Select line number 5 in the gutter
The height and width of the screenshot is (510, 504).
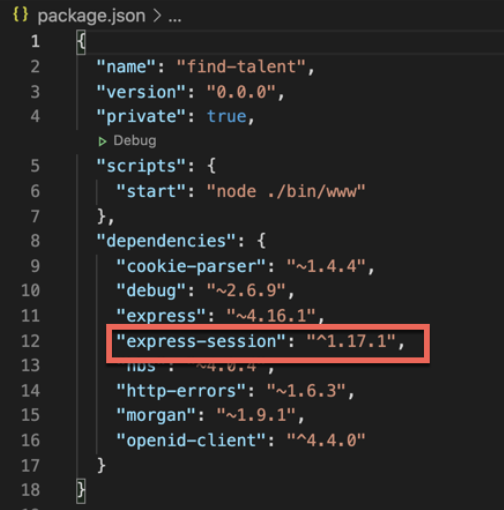point(35,166)
